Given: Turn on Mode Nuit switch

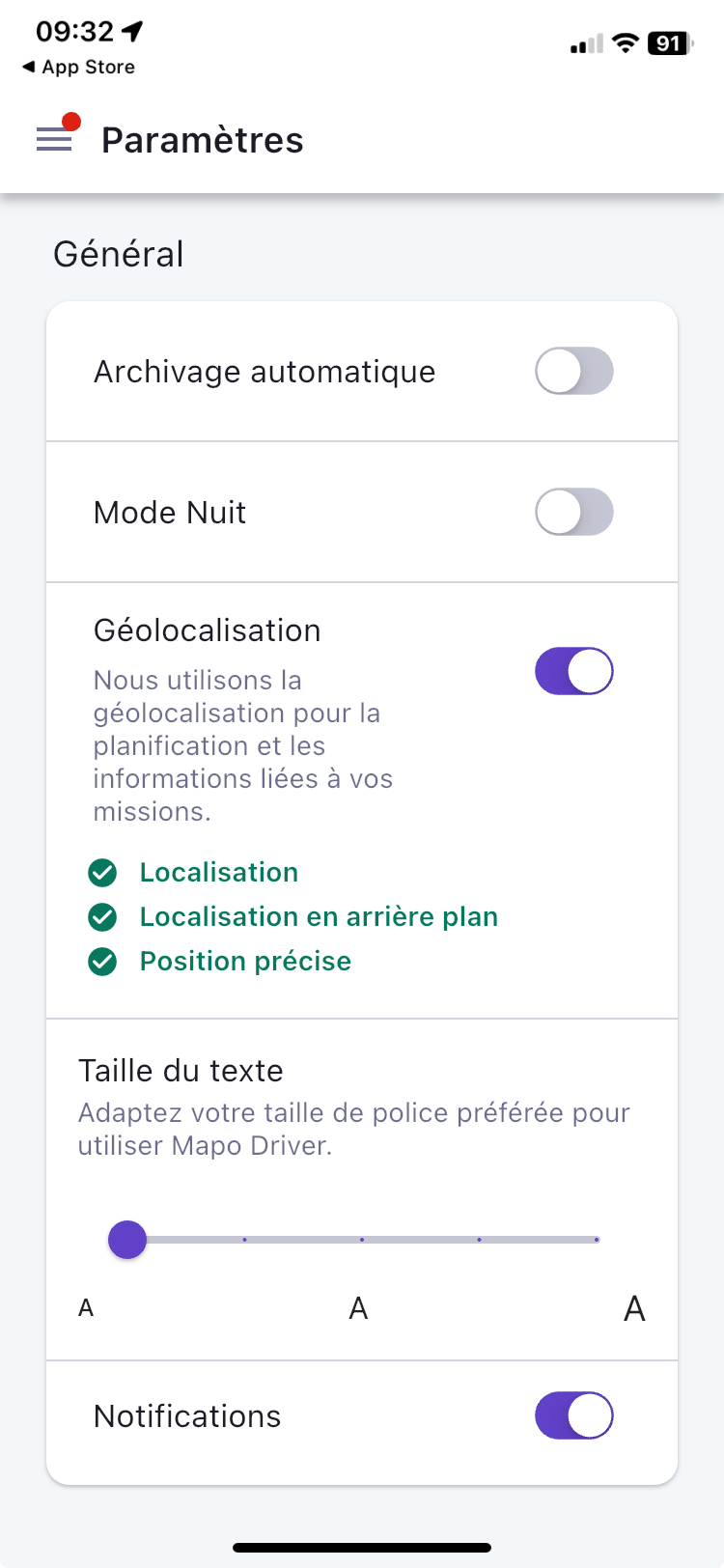Looking at the screenshot, I should [574, 512].
